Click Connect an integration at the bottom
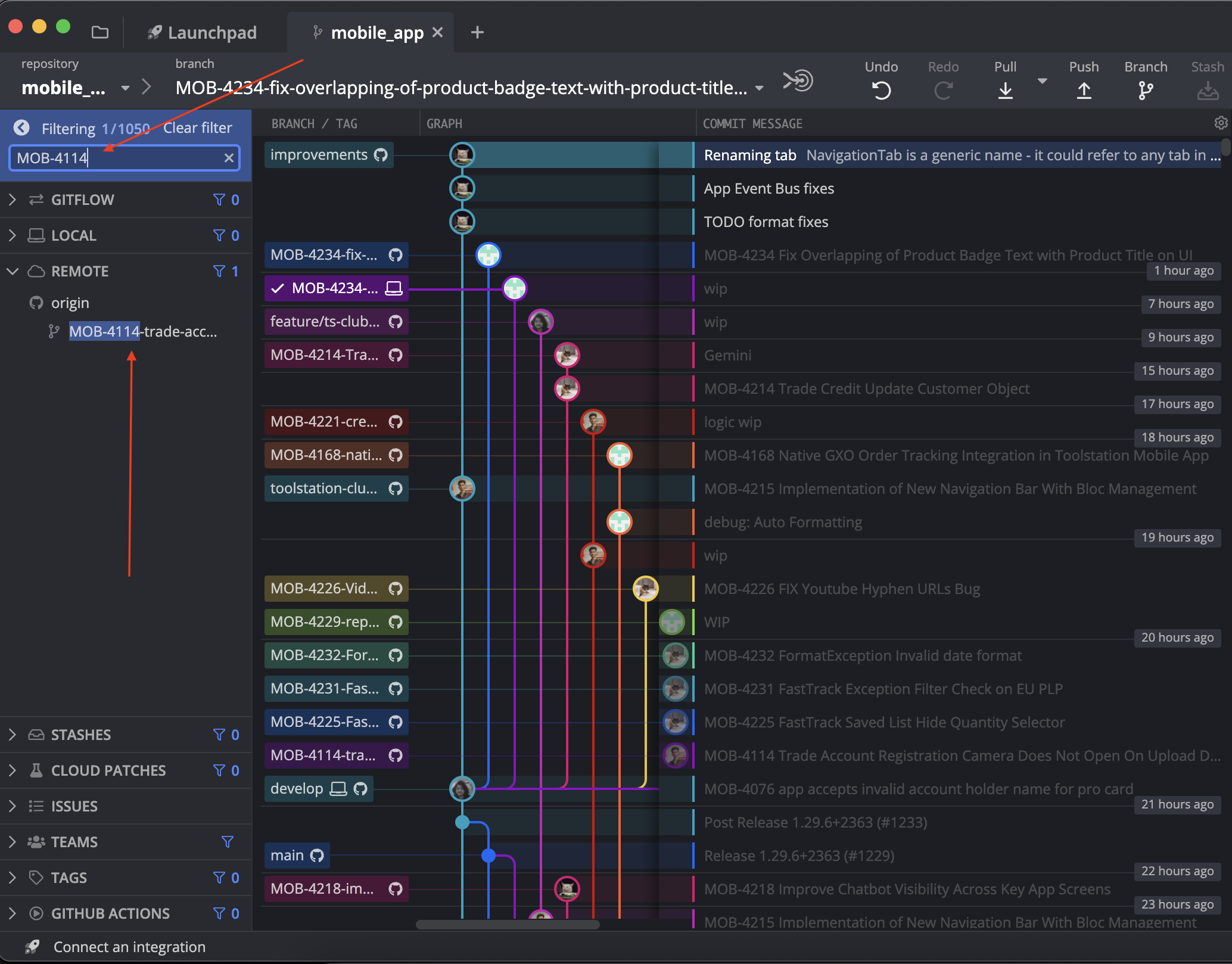This screenshot has height=964, width=1232. pyautogui.click(x=129, y=946)
